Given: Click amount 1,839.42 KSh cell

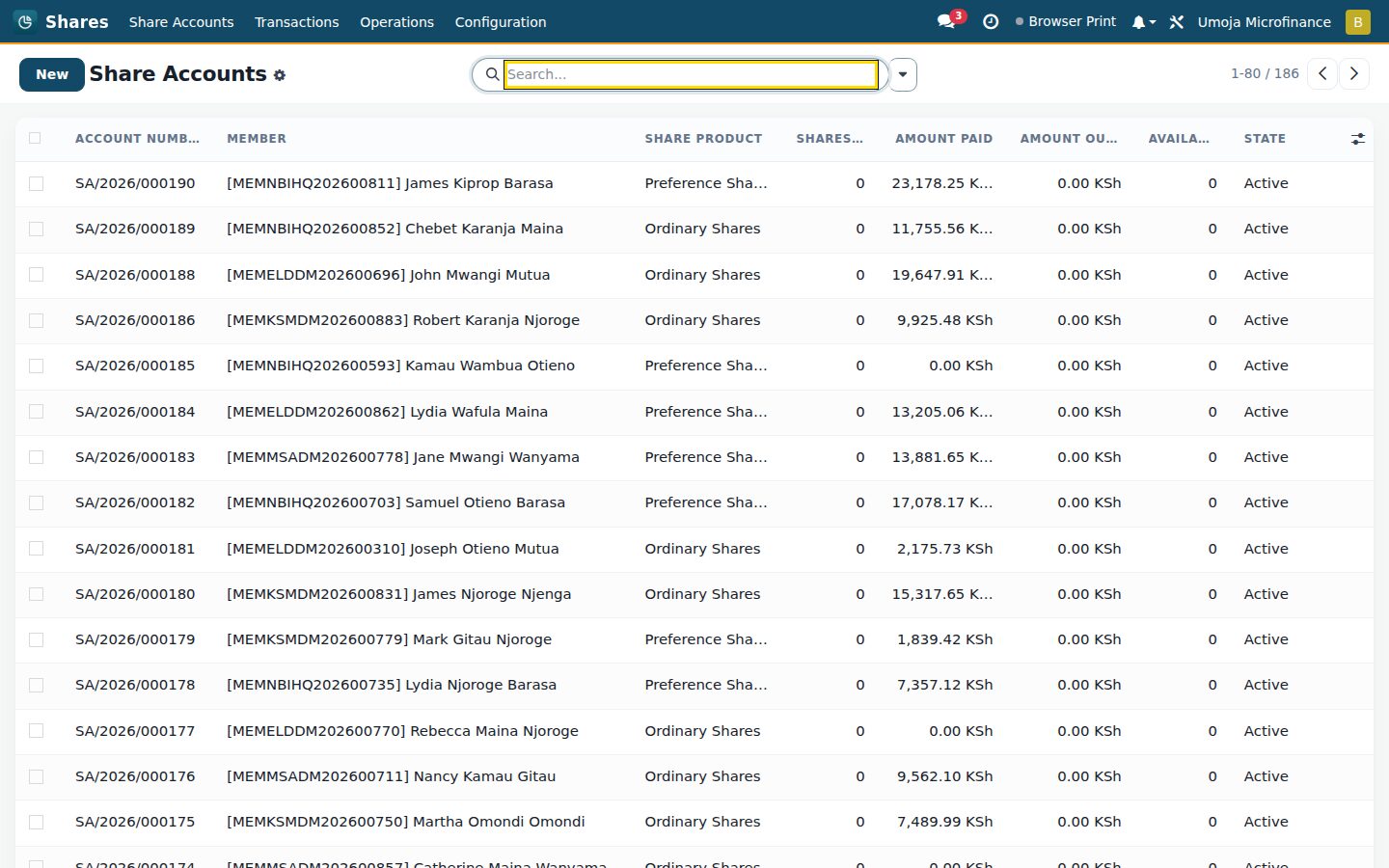Looking at the screenshot, I should [944, 639].
